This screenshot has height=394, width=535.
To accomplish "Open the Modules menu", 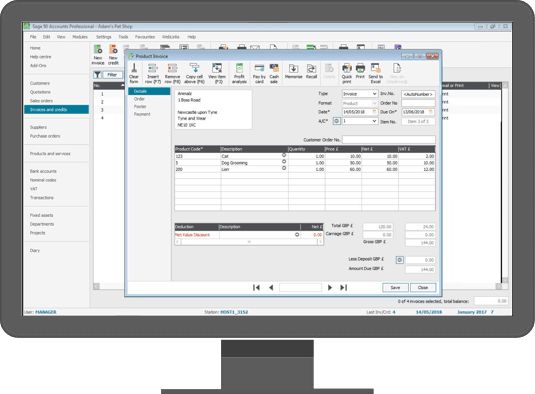I will coord(80,37).
